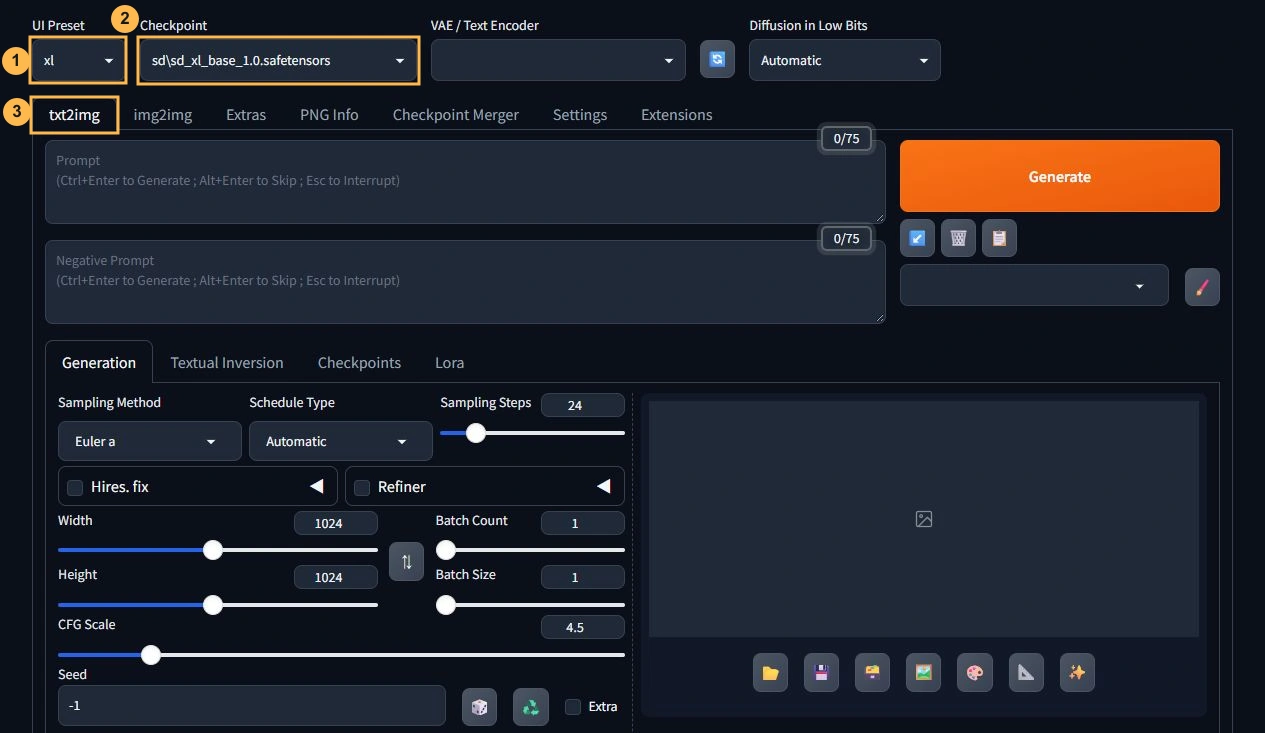The height and width of the screenshot is (733, 1265).
Task: Switch to the txt2img tab
Action: 74,114
